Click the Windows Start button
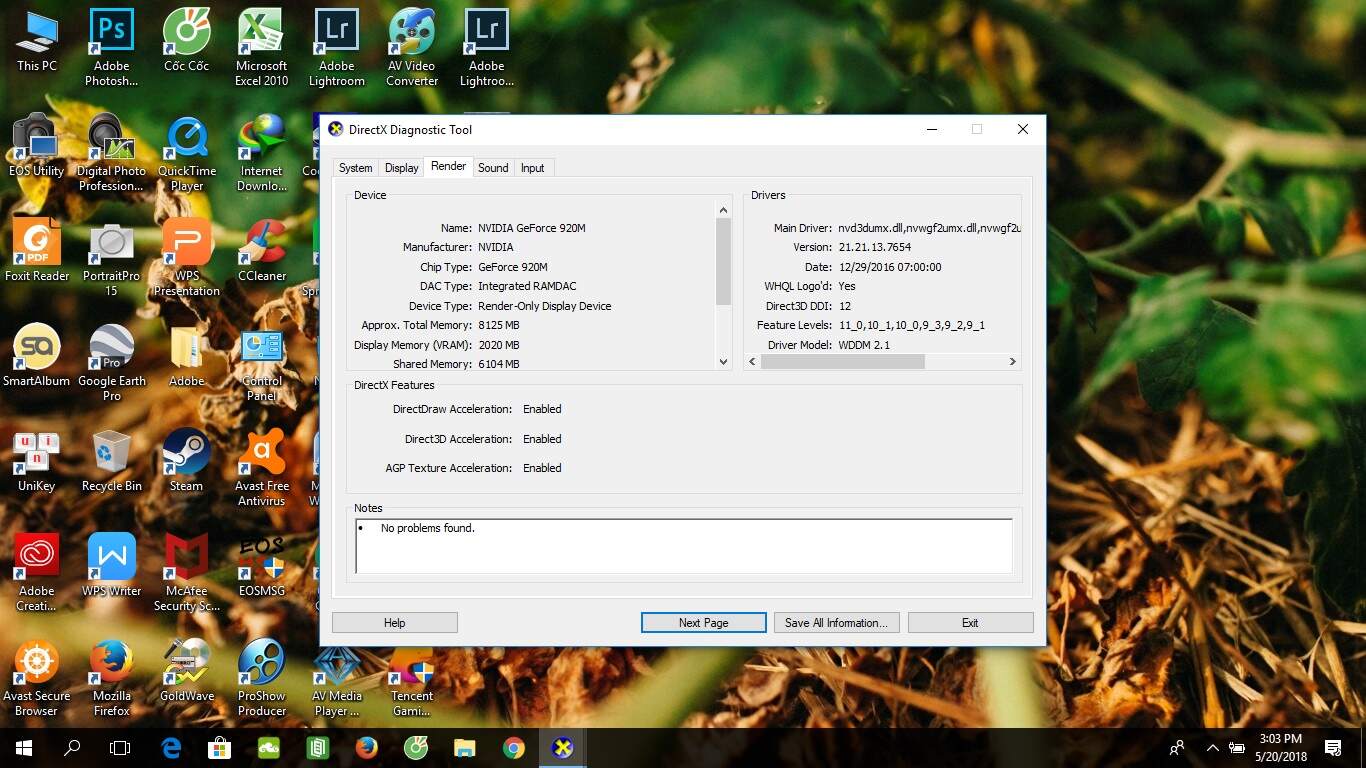The image size is (1366, 768). (24, 748)
